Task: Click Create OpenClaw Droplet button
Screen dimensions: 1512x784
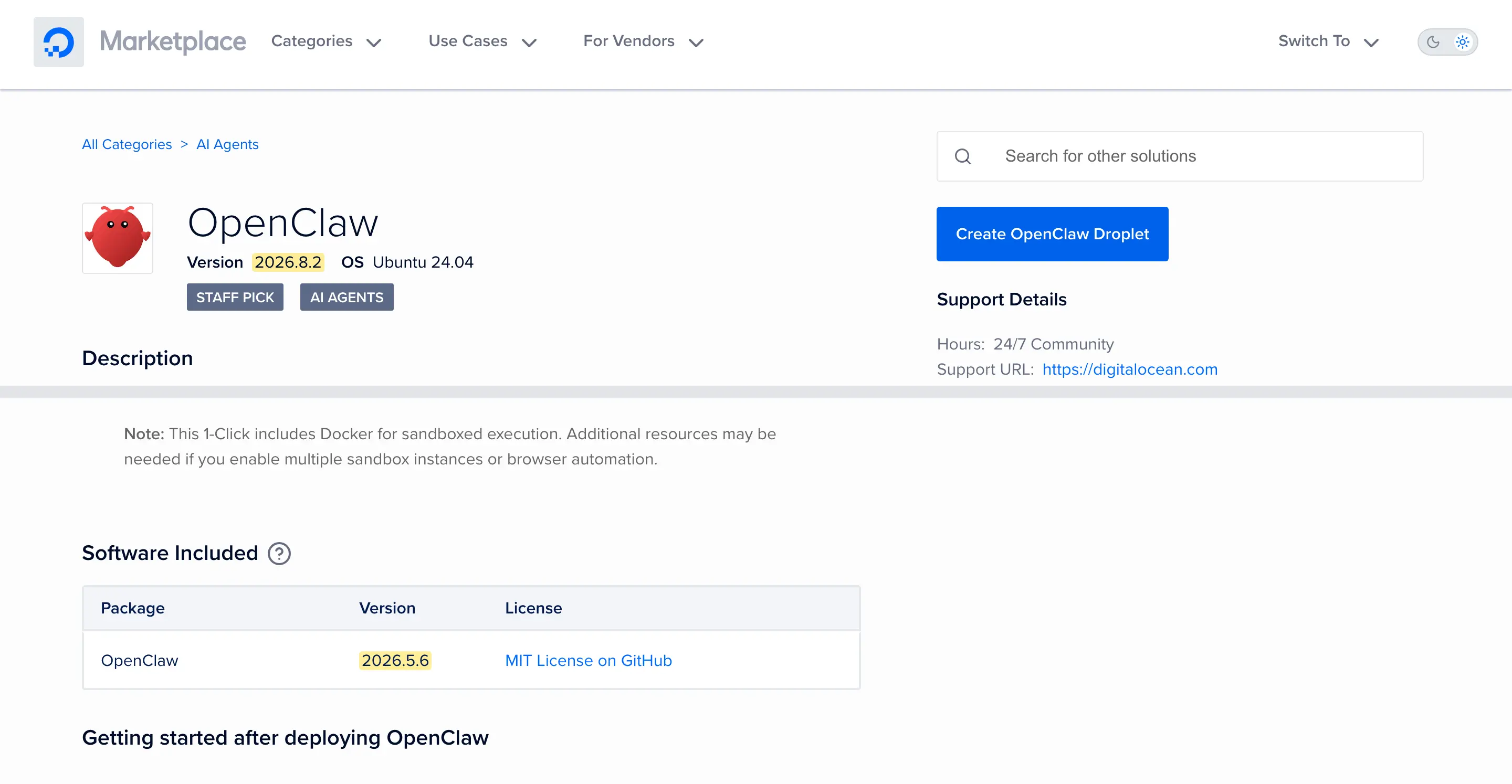Action: click(1052, 234)
